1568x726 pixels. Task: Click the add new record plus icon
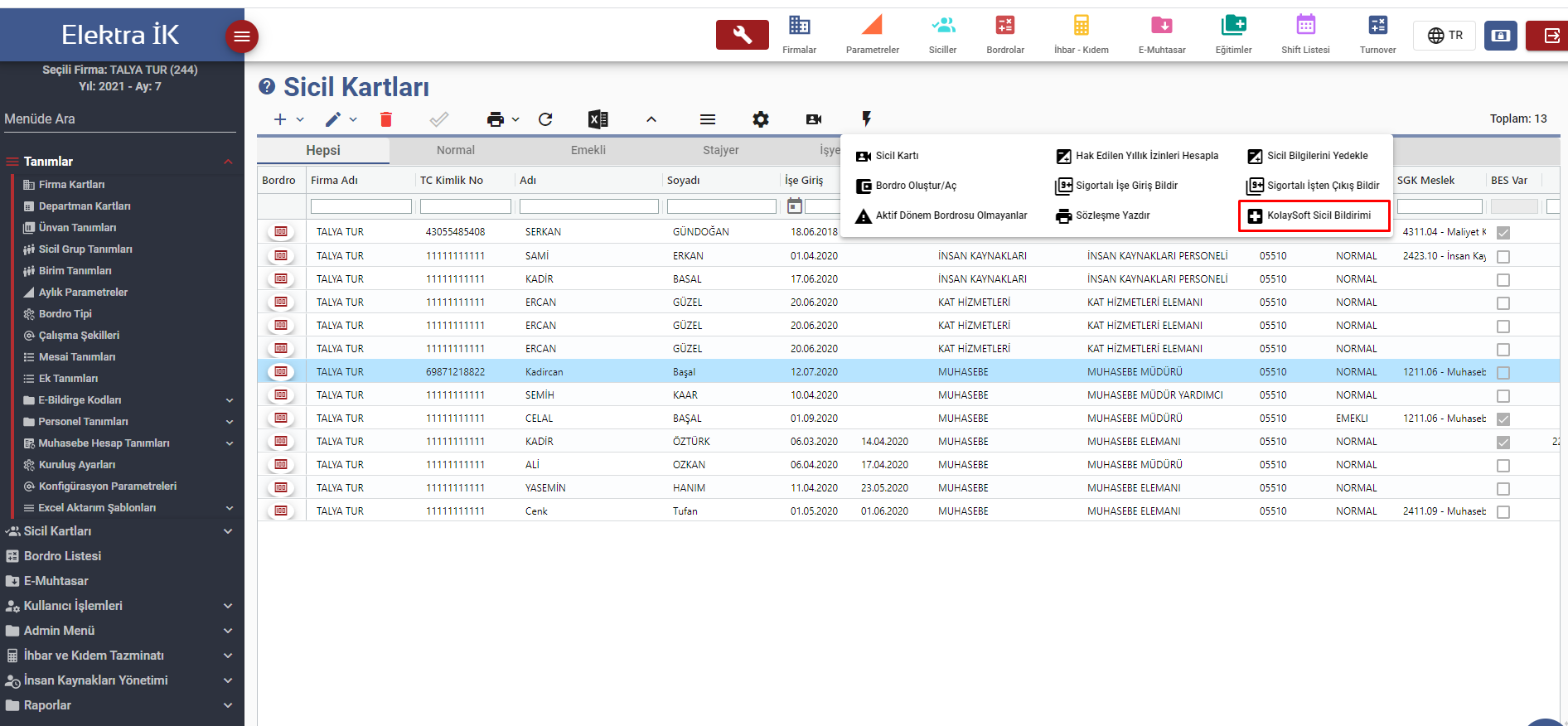[280, 119]
